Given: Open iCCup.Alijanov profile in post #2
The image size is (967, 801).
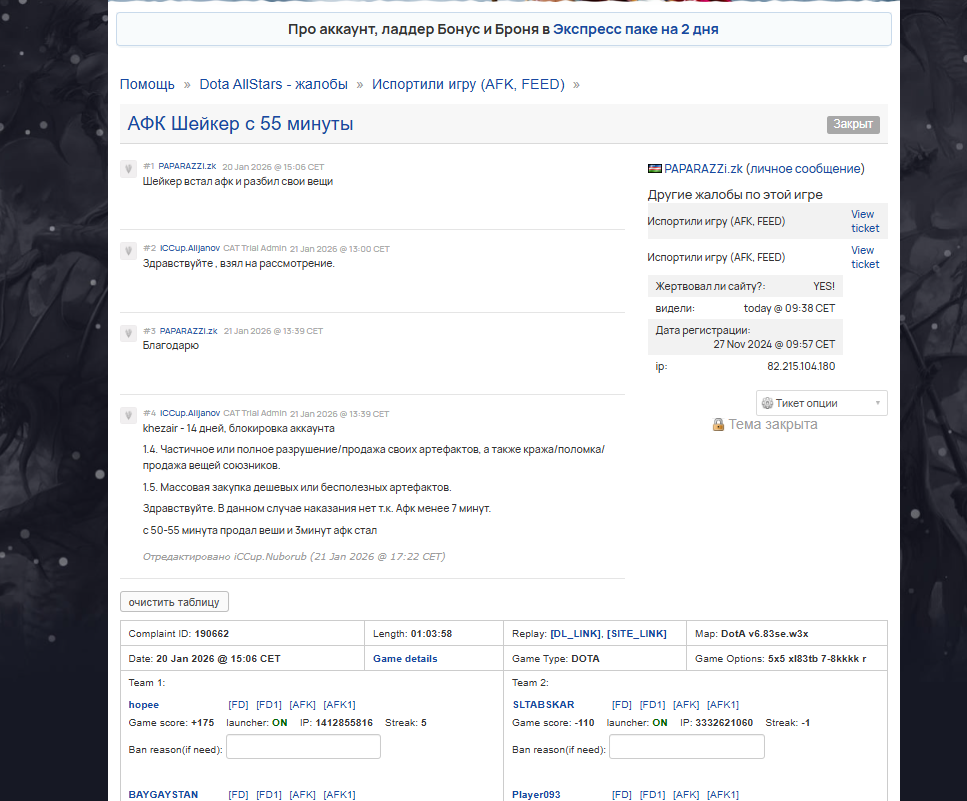Looking at the screenshot, I should [x=190, y=249].
